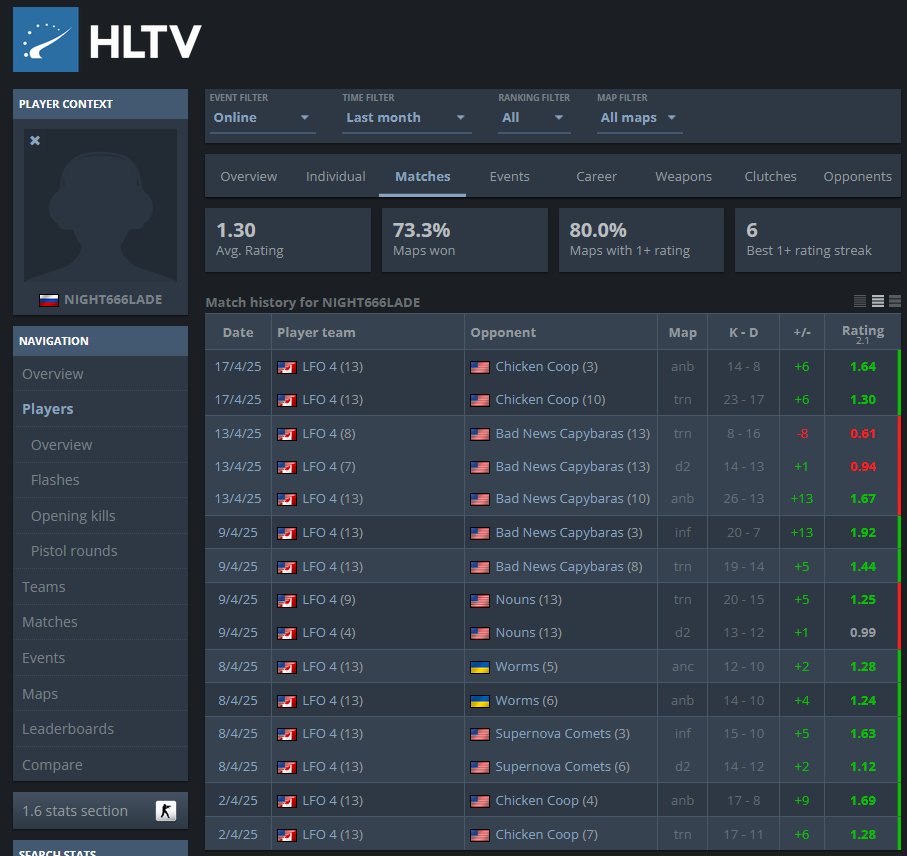The height and width of the screenshot is (856, 907).
Task: Click the player silhouette avatar image
Action: [x=100, y=206]
